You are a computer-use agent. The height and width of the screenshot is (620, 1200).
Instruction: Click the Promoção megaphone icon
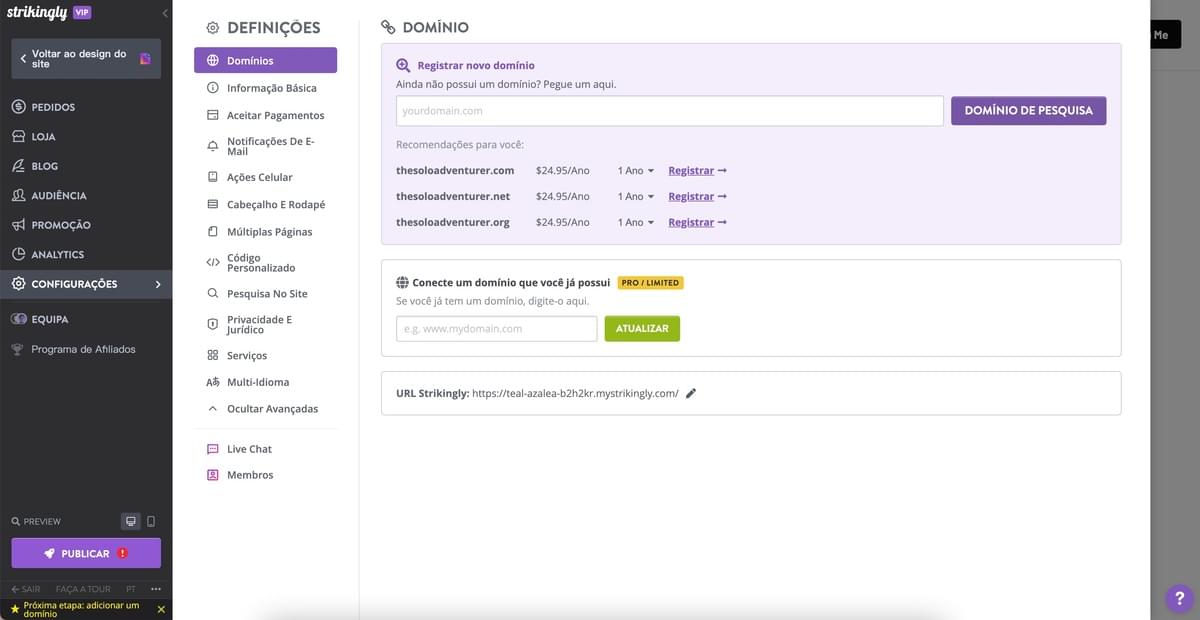18,225
